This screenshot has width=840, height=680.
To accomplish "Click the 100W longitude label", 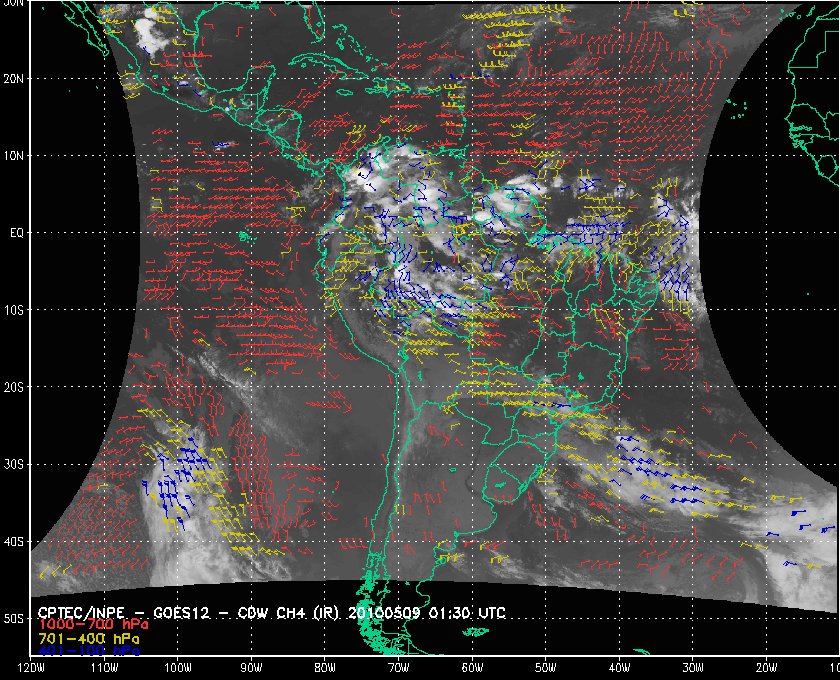I will pyautogui.click(x=177, y=668).
